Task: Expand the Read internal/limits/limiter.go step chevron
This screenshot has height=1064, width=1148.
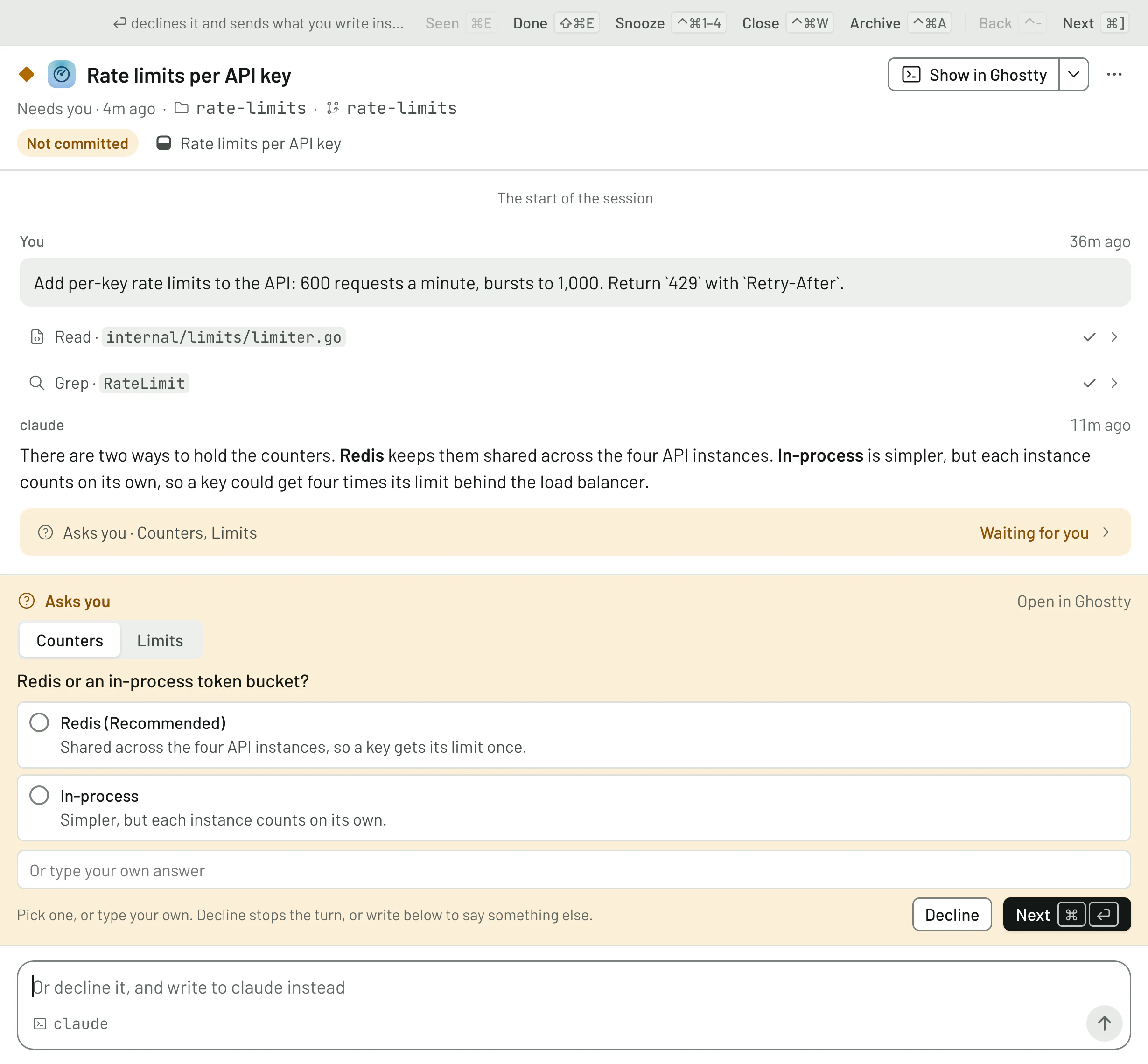Action: pyautogui.click(x=1114, y=337)
